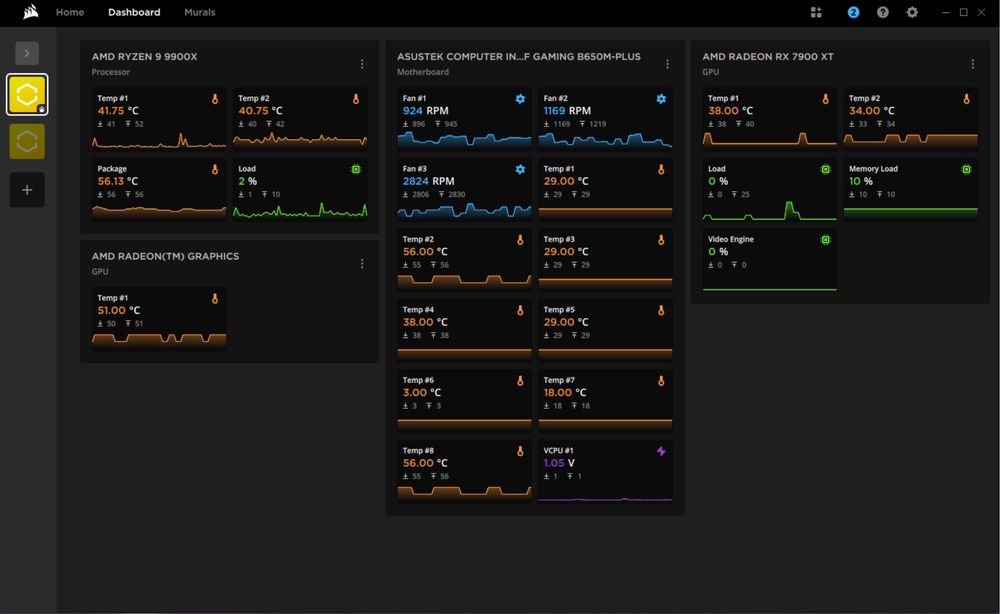The image size is (1000, 614).
Task: Select the dim yellow hexagon profile
Action: click(27, 142)
